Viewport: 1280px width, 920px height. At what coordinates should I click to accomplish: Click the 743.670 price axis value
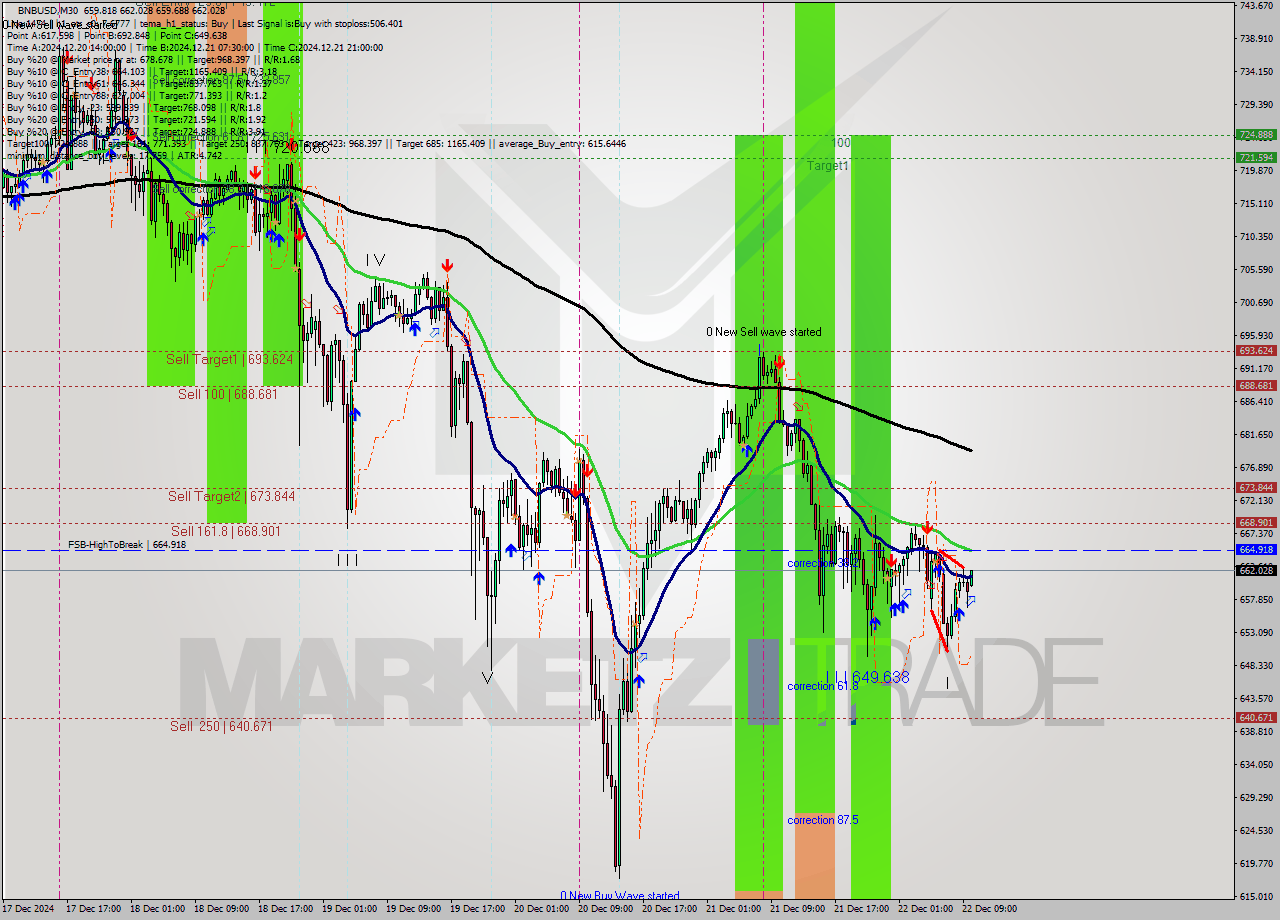click(1256, 6)
